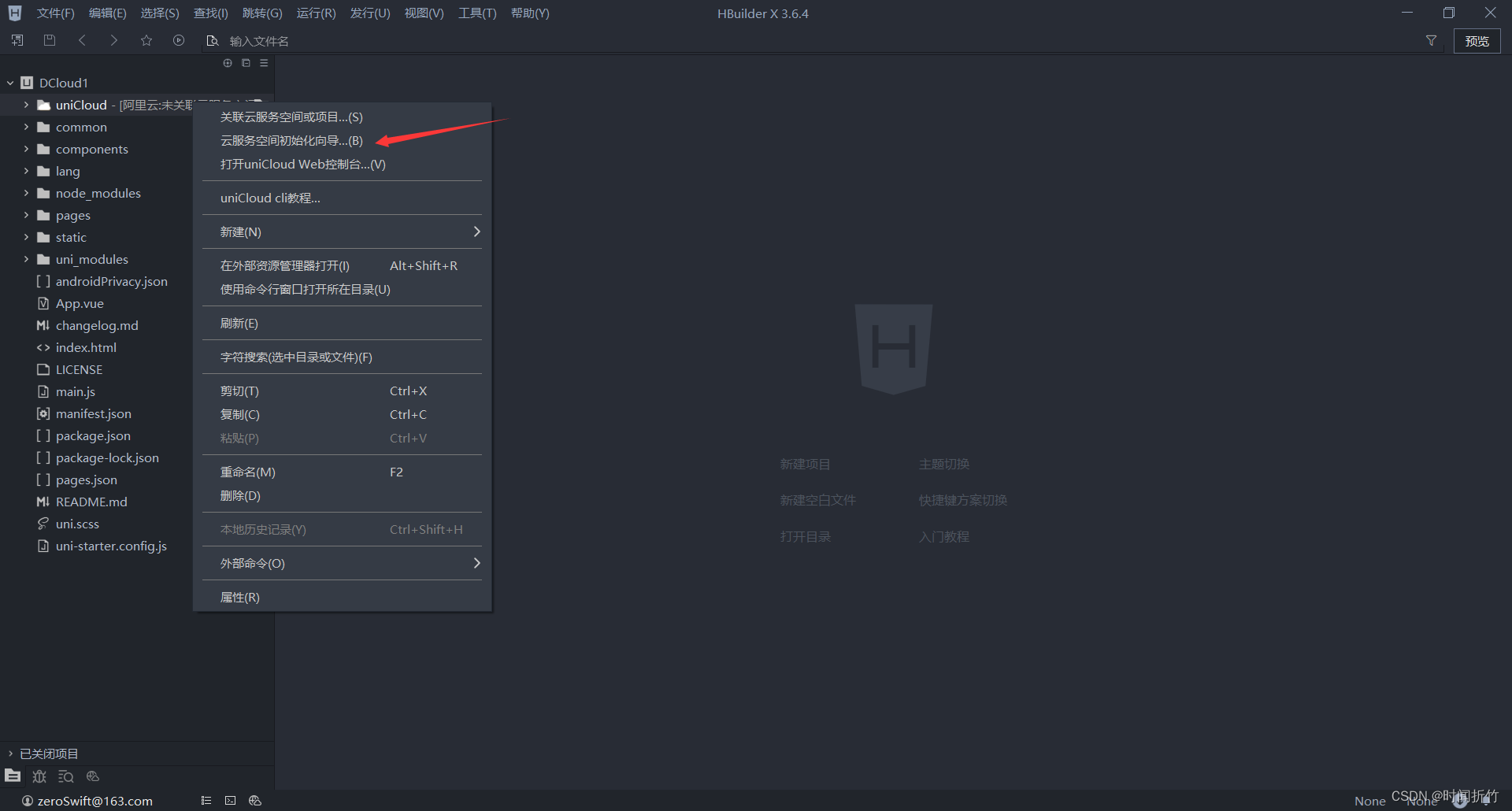Click the save file toolbar icon
The height and width of the screenshot is (811, 1512).
pyautogui.click(x=50, y=40)
